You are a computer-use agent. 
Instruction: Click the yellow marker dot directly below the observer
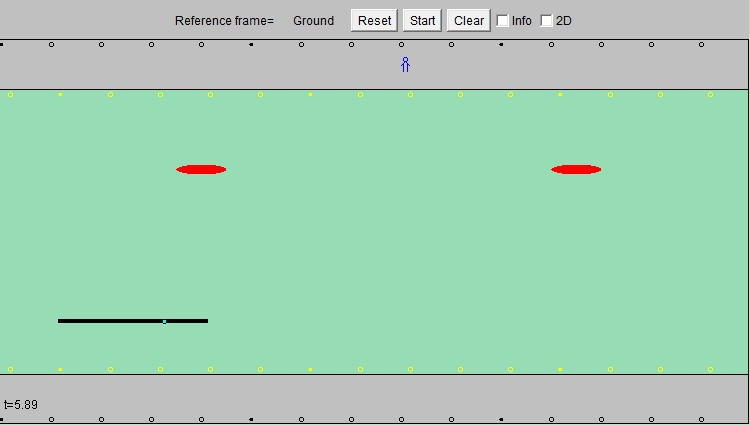point(410,95)
